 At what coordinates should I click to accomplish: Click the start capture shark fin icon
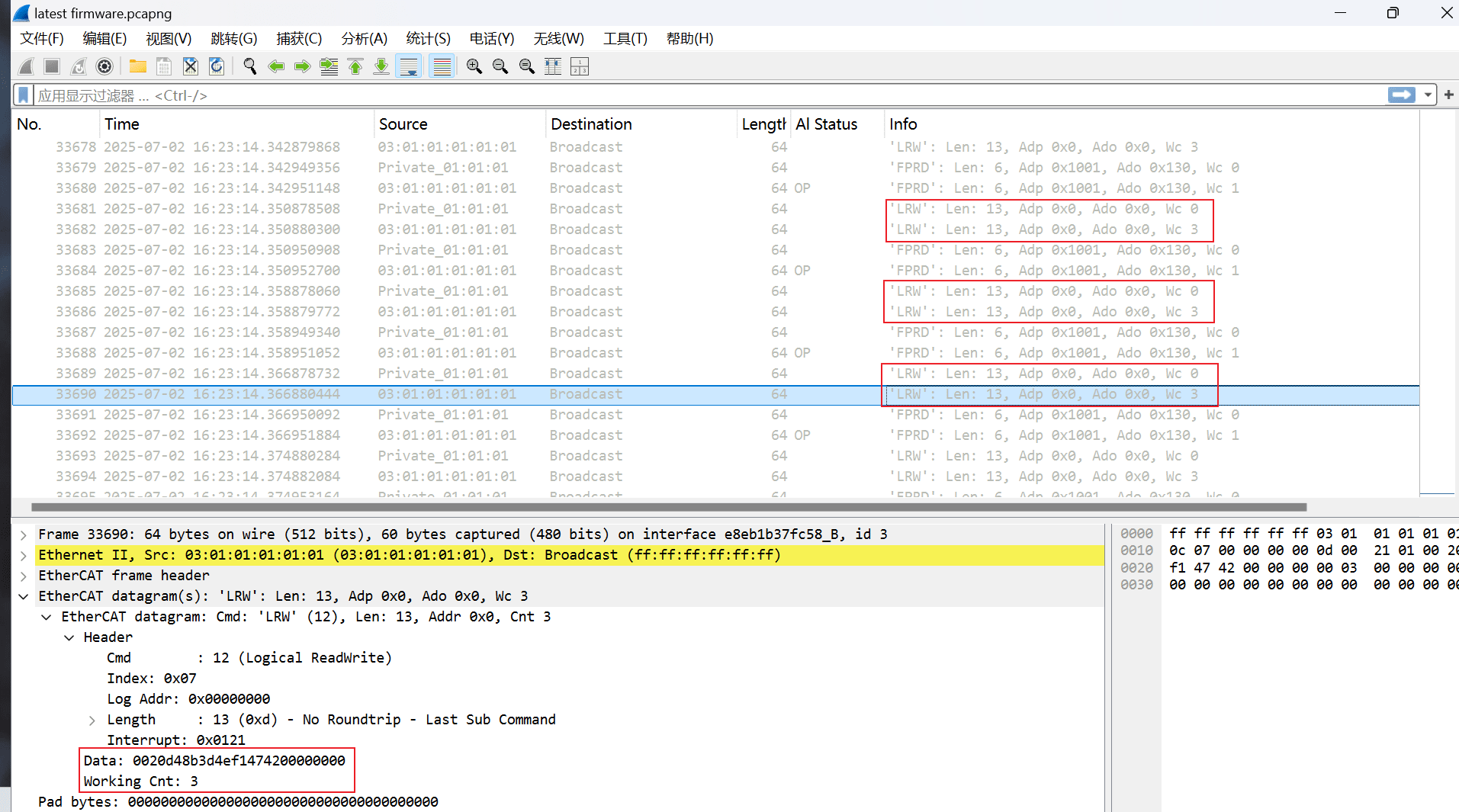click(27, 66)
